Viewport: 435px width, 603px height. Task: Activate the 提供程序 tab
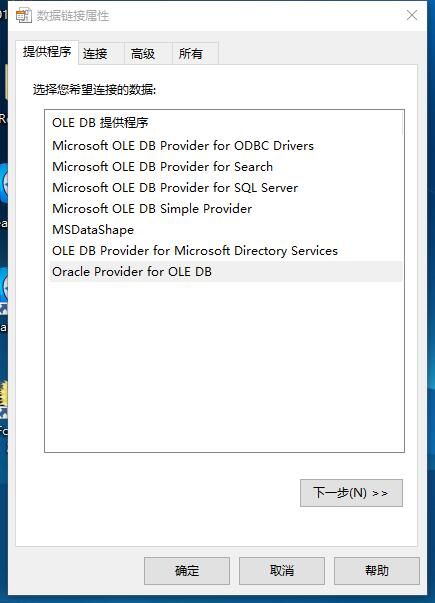(x=47, y=52)
